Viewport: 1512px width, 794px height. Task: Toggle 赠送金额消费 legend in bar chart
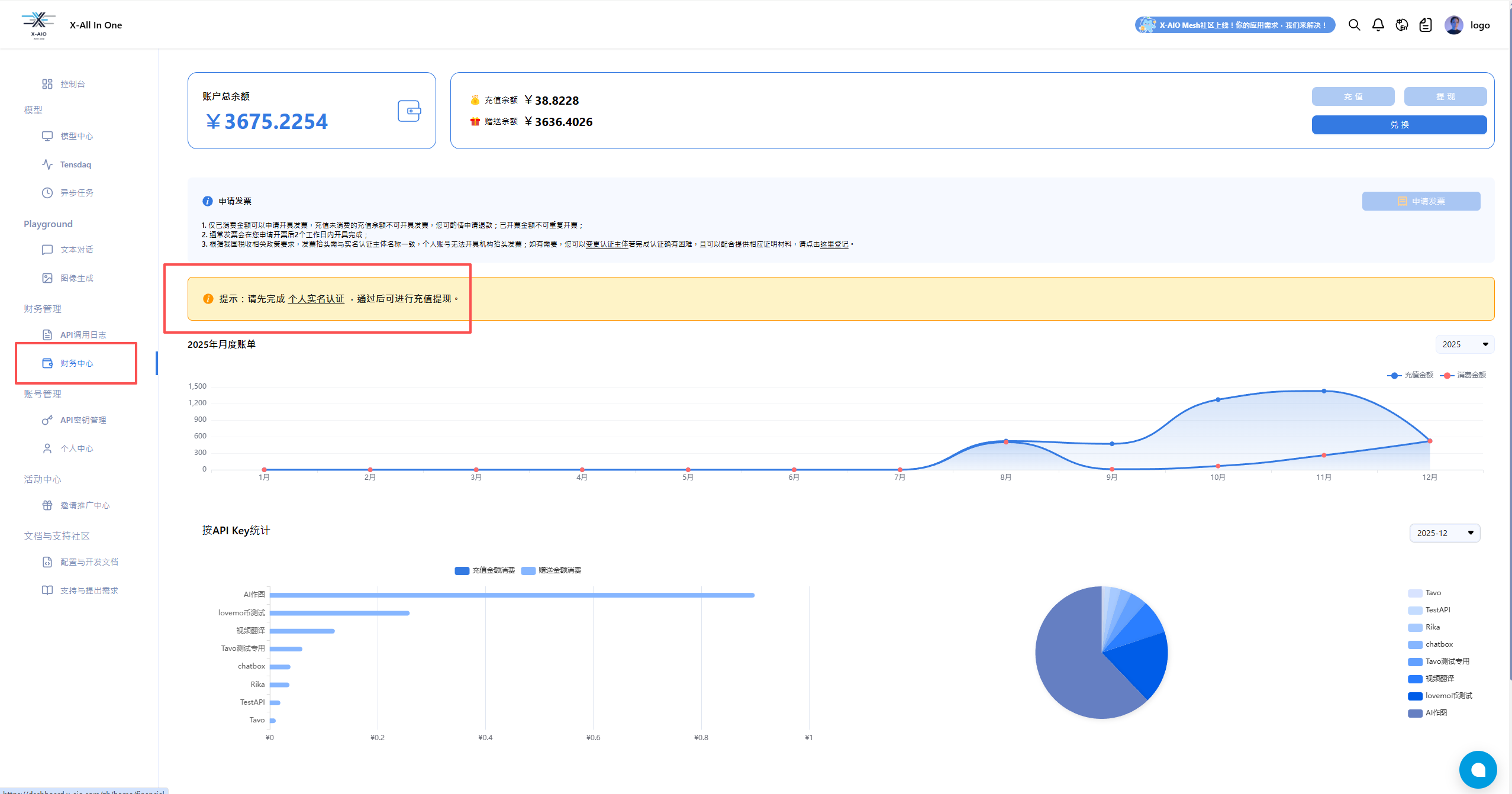coord(552,570)
